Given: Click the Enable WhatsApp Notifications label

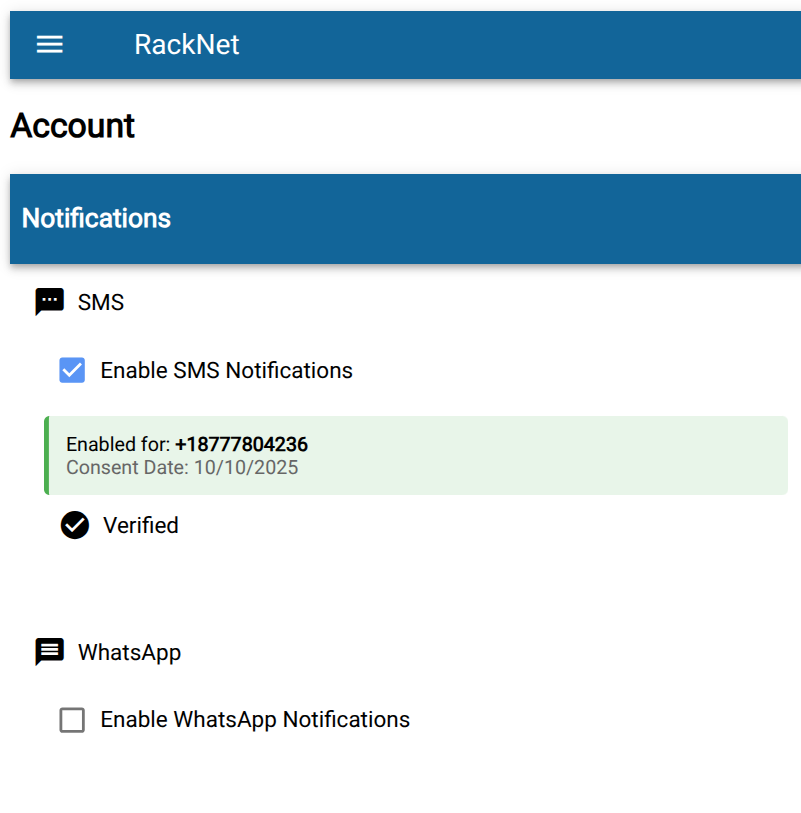Looking at the screenshot, I should click(255, 720).
